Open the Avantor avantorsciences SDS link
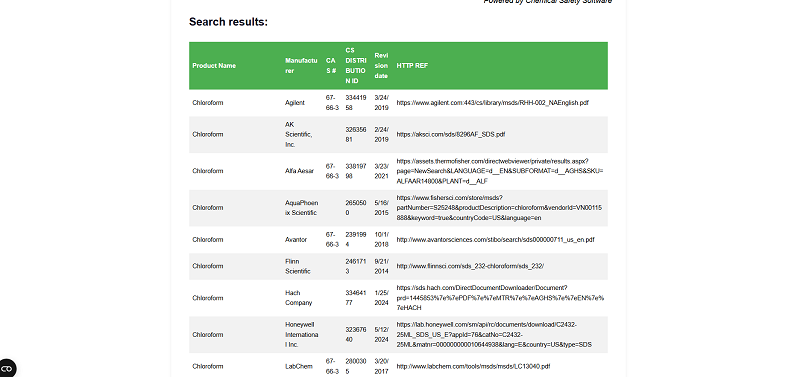This screenshot has height=377, width=800. point(495,240)
